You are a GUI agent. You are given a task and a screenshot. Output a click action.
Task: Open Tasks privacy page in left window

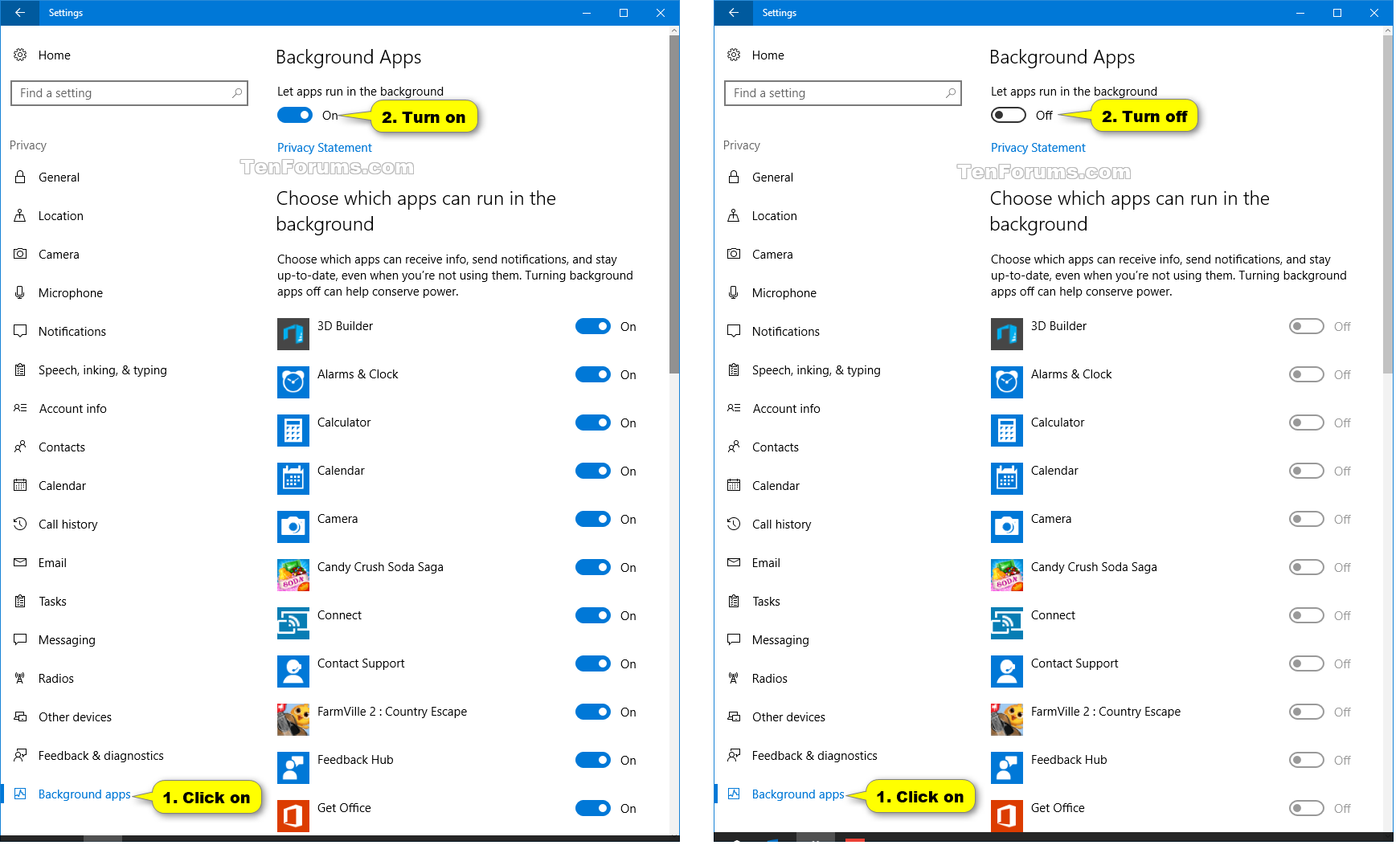coord(53,601)
